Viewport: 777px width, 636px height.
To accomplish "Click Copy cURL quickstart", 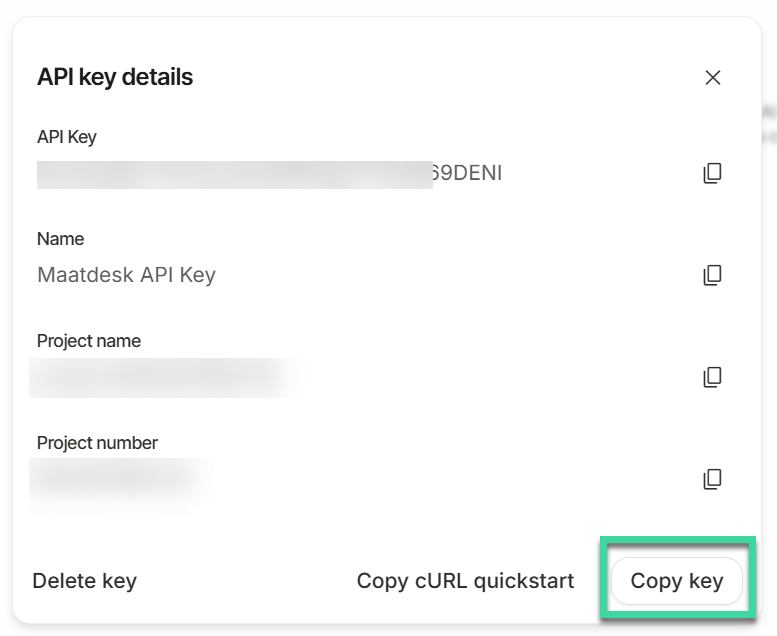I will pyautogui.click(x=465, y=581).
